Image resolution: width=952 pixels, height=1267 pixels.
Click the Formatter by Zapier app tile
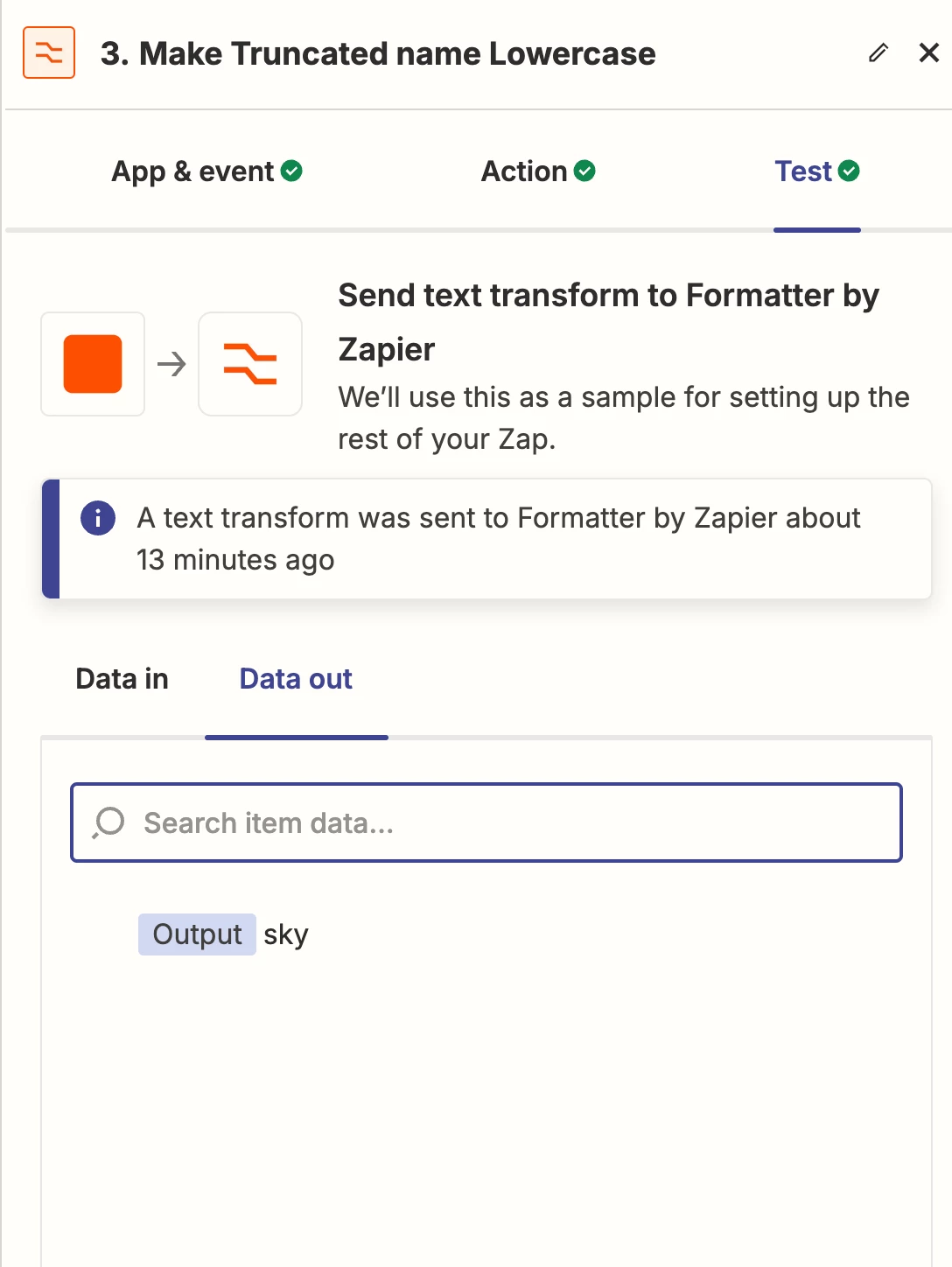[250, 364]
